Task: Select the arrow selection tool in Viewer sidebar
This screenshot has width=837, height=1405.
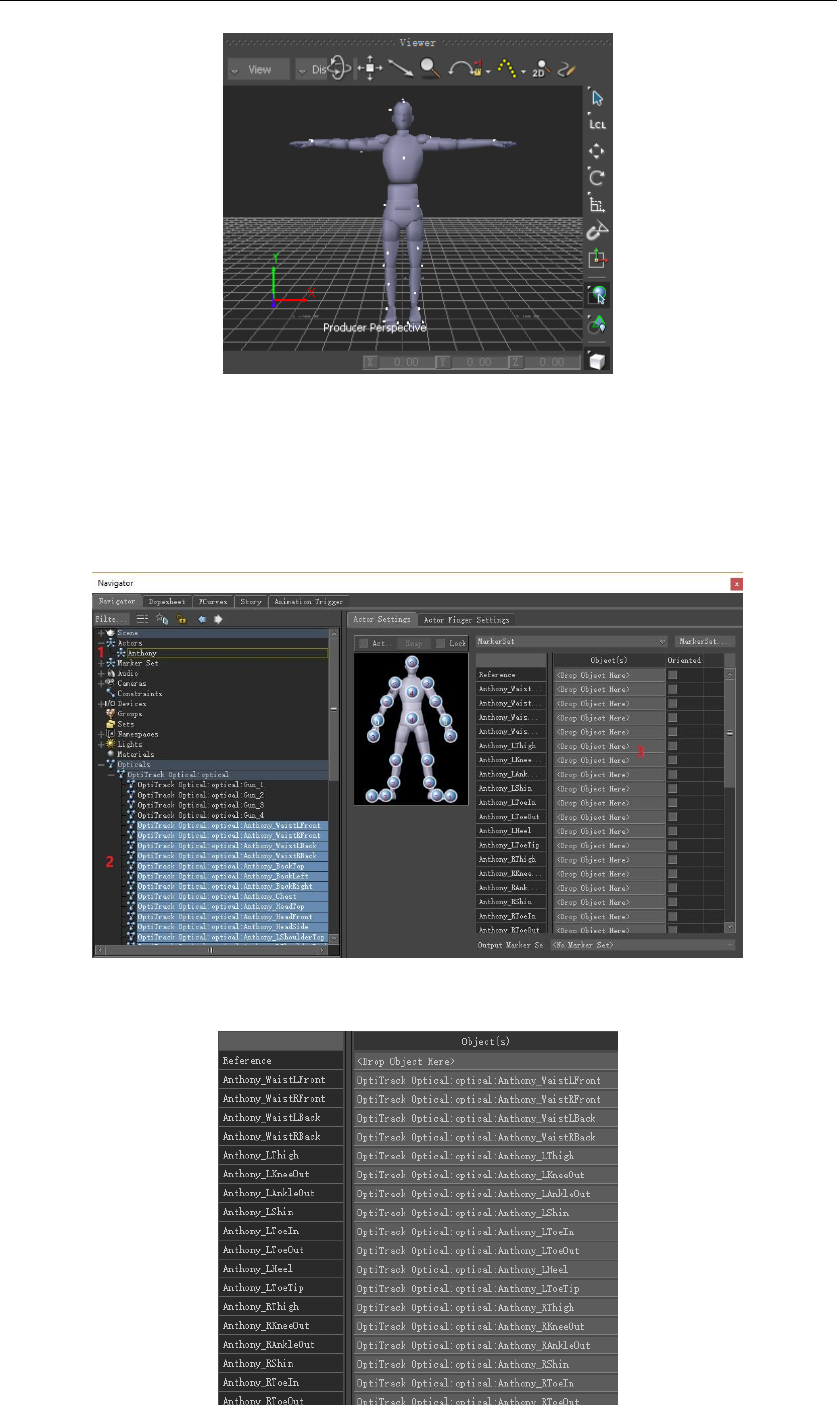Action: click(598, 98)
